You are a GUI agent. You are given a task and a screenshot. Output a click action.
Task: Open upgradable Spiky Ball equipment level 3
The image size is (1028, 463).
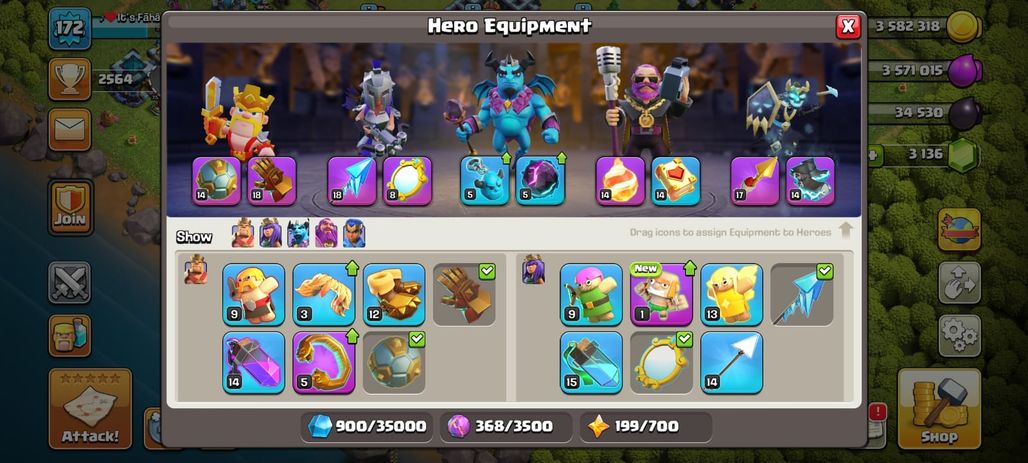[324, 294]
